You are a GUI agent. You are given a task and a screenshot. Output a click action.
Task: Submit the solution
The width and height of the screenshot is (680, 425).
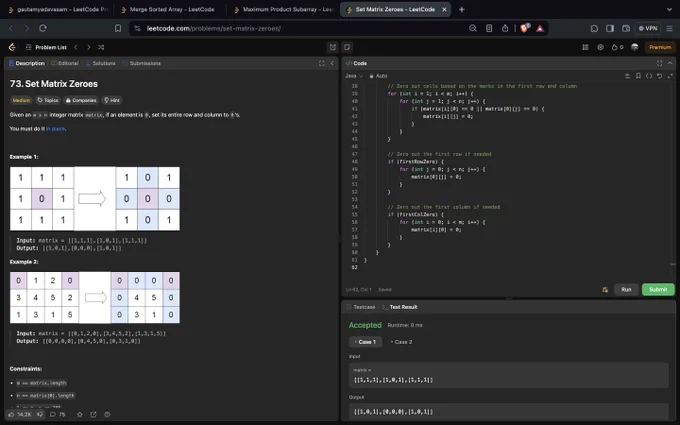(658, 290)
